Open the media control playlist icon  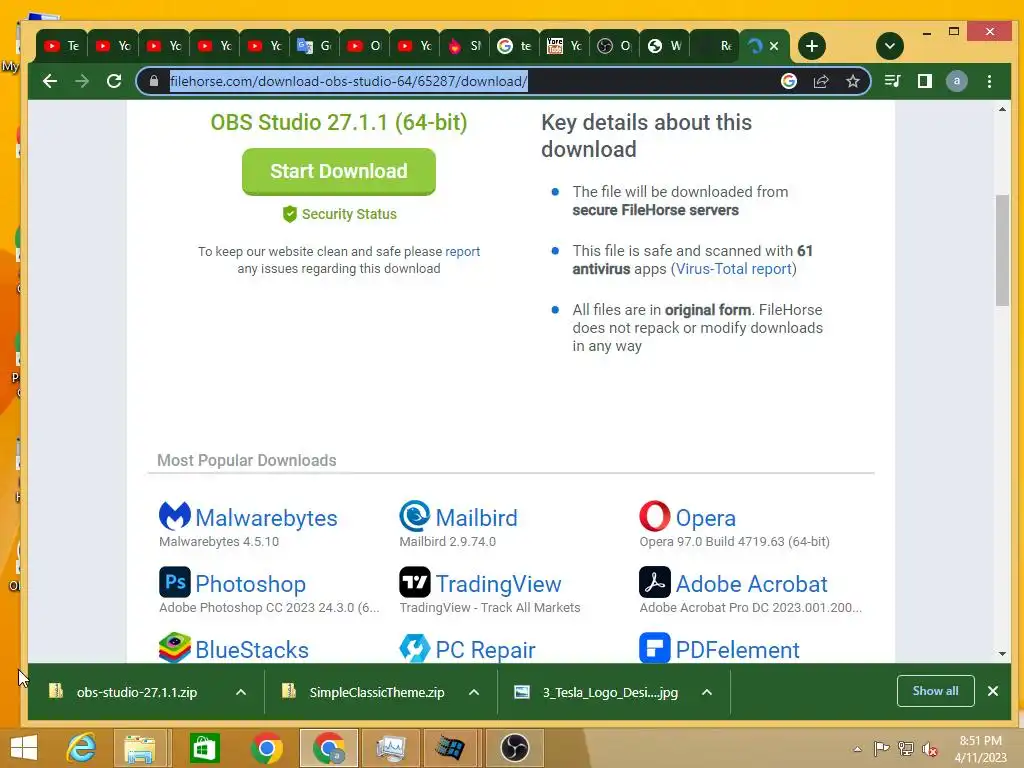pyautogui.click(x=892, y=81)
